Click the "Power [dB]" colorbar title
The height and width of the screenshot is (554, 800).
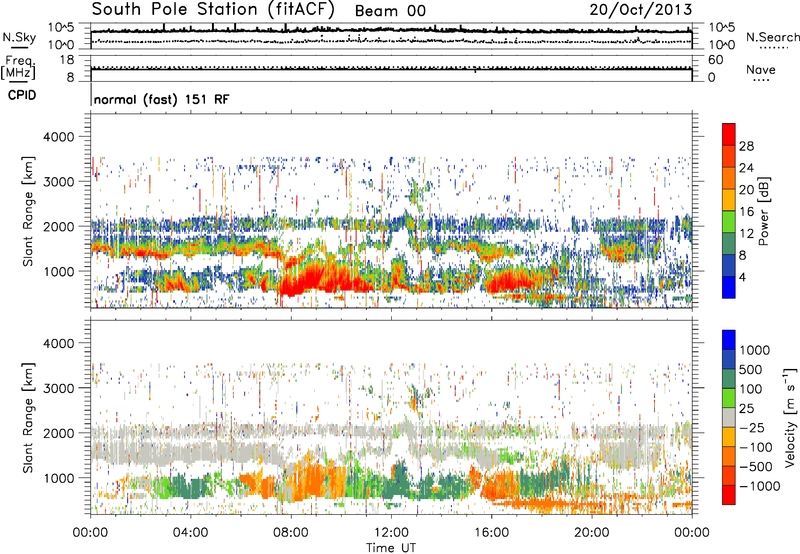(764, 211)
